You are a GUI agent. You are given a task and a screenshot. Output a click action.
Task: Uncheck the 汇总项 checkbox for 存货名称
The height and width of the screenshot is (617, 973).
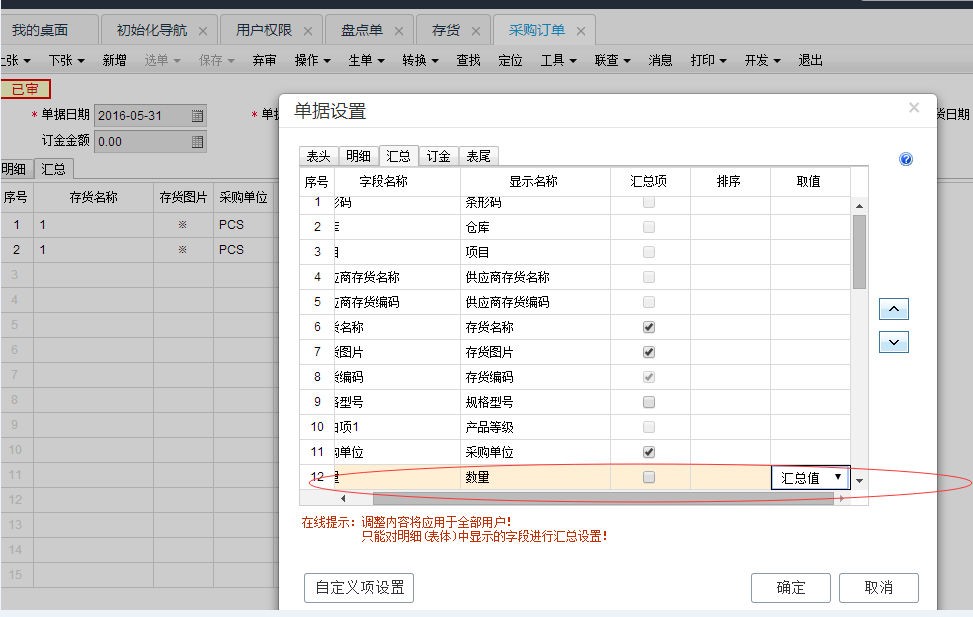(x=648, y=326)
